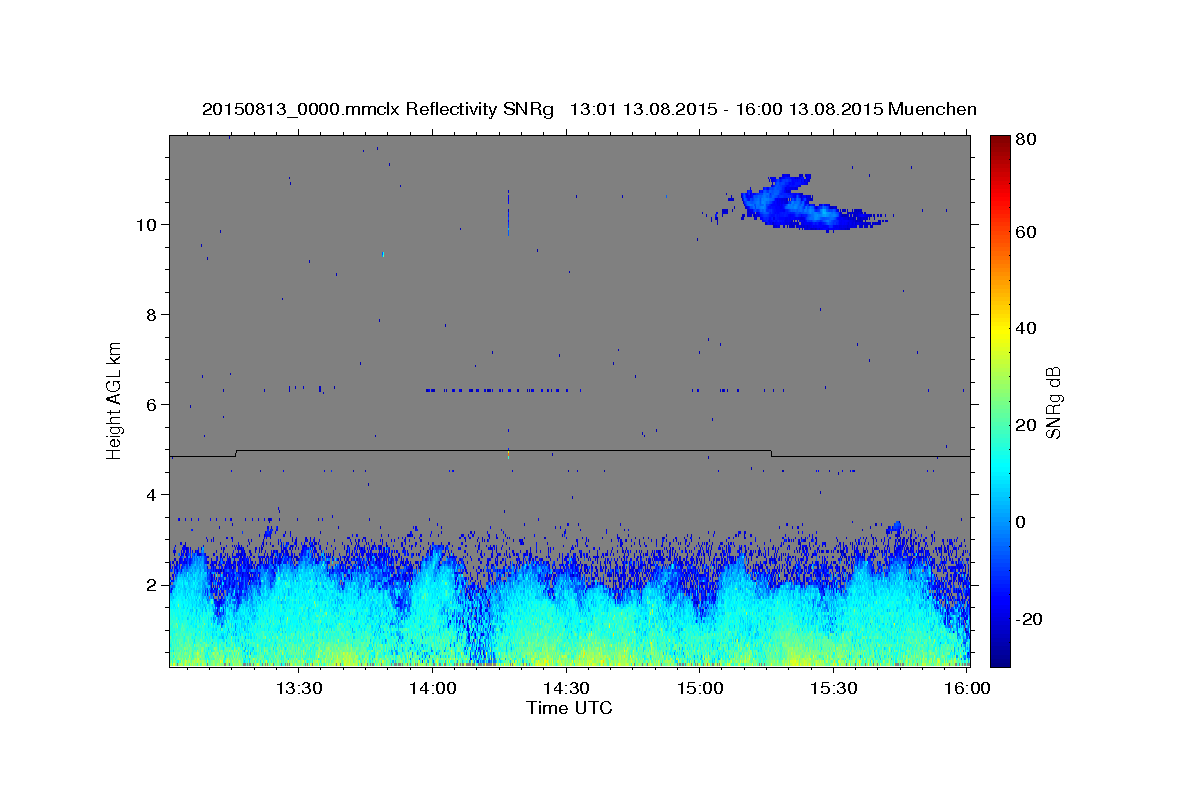The image size is (1200, 800).
Task: Click the vertical blue streak near 14:17 at 10 km
Action: pyautogui.click(x=508, y=212)
